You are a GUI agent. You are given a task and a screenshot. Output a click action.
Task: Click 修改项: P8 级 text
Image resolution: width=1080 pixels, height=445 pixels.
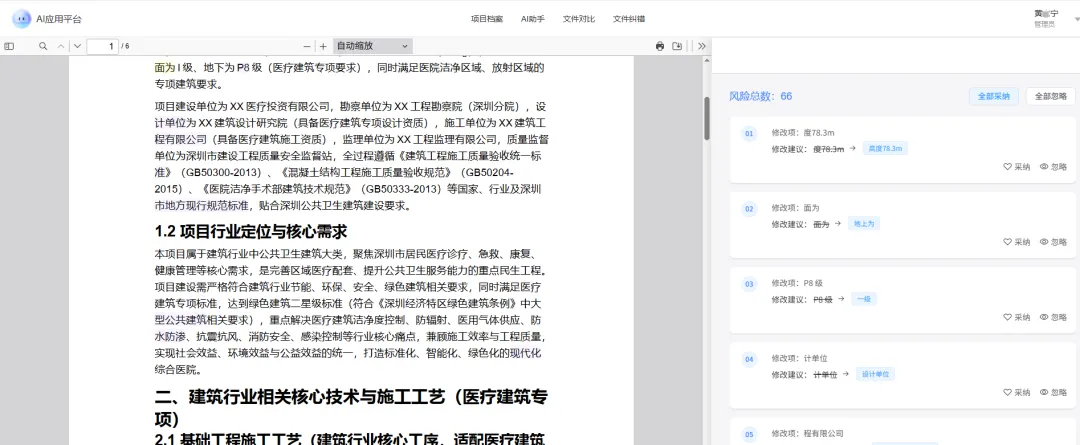(x=797, y=283)
